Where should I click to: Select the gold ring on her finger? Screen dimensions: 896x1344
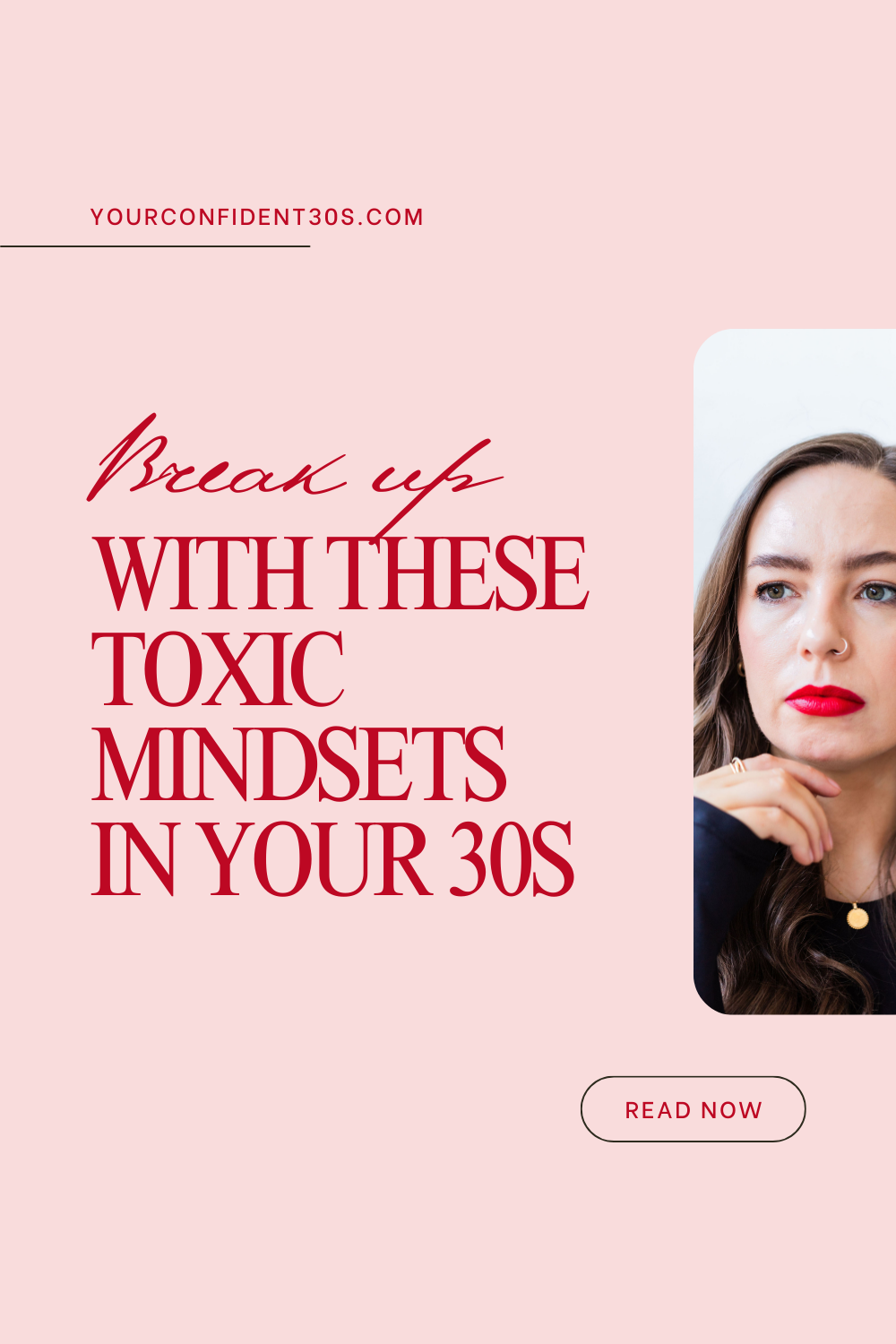pyautogui.click(x=737, y=764)
